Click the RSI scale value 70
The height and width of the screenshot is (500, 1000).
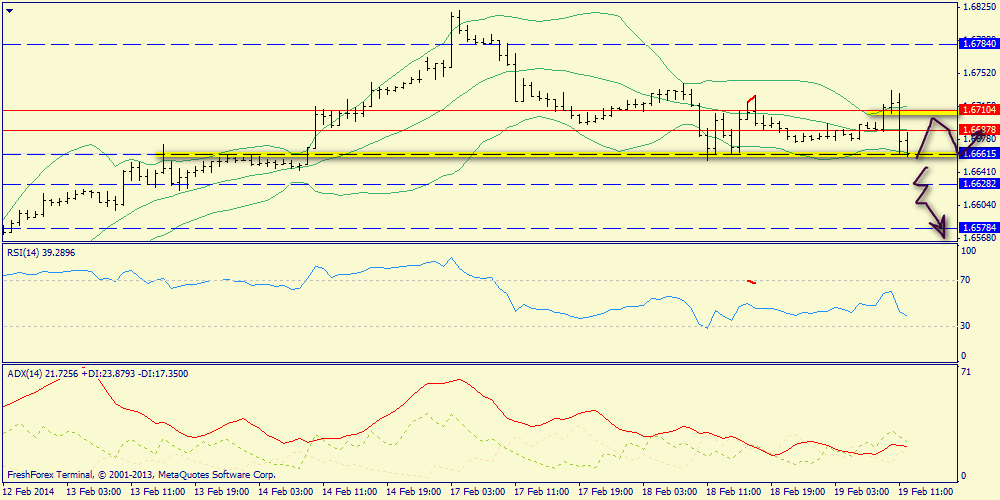pyautogui.click(x=967, y=280)
